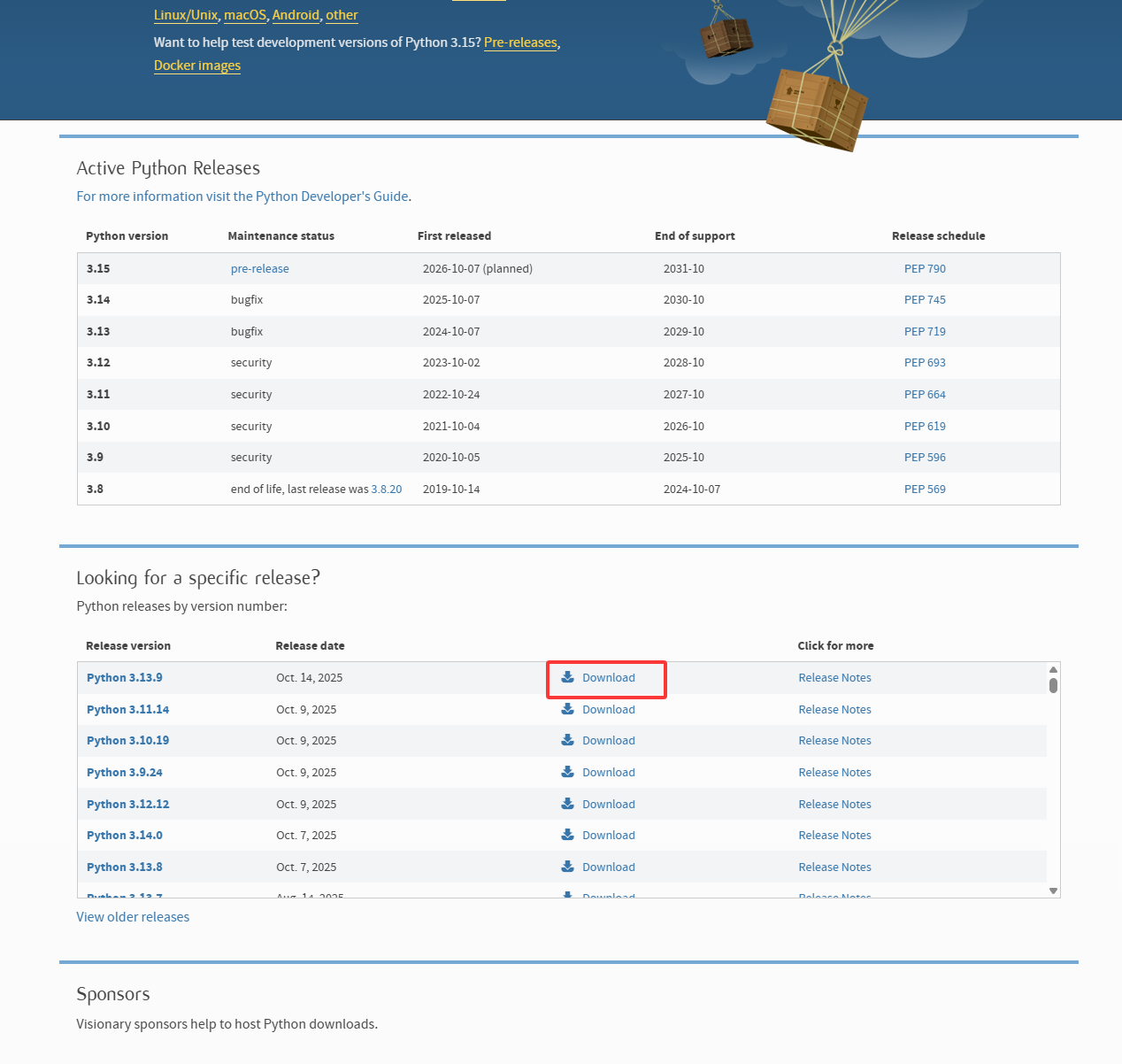Open the pre-release maintenance status link
Viewport: 1122px width, 1064px height.
pyautogui.click(x=259, y=268)
